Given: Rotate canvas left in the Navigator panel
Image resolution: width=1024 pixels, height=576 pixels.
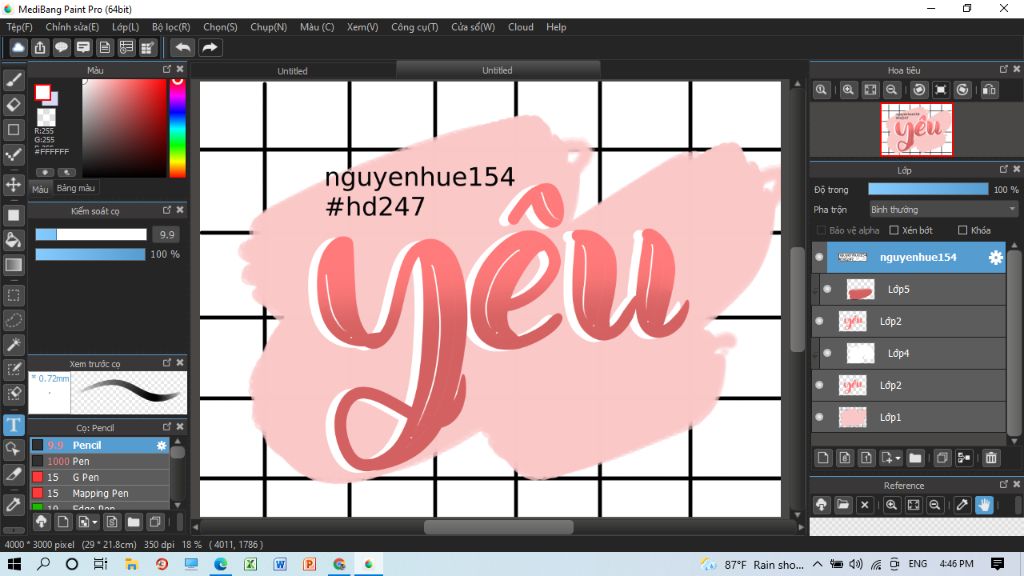Looking at the screenshot, I should (x=919, y=90).
